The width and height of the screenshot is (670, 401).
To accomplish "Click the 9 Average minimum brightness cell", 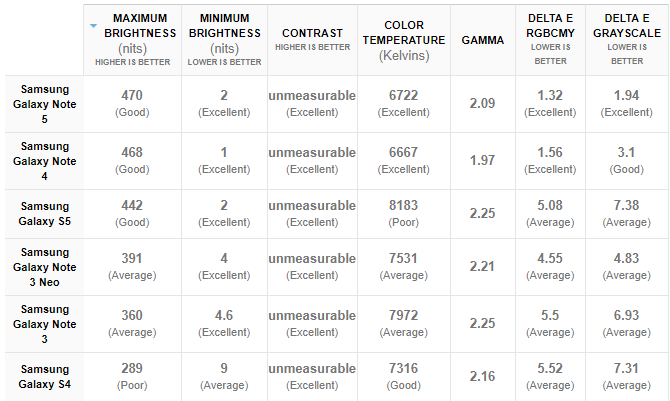I will pyautogui.click(x=224, y=377).
